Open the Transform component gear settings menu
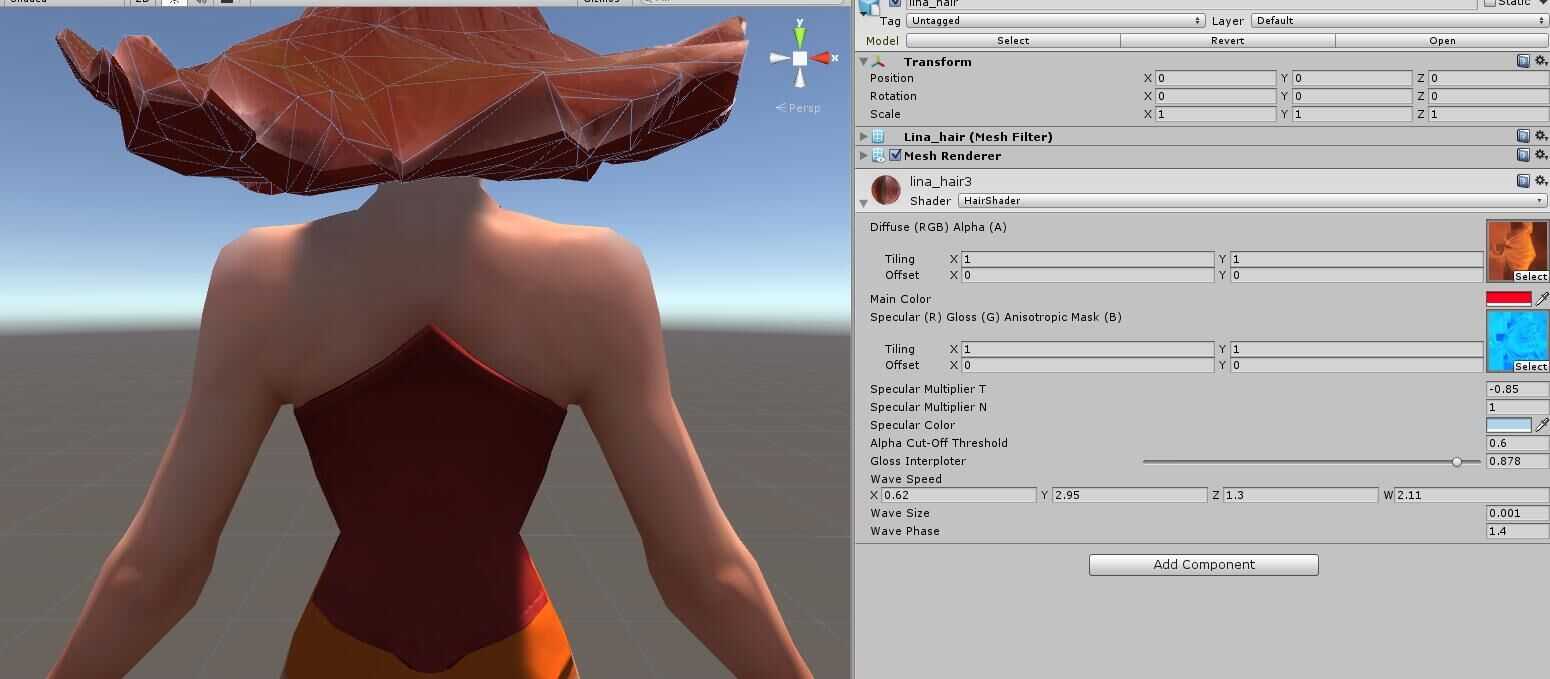Image resolution: width=1550 pixels, height=679 pixels. [x=1541, y=61]
